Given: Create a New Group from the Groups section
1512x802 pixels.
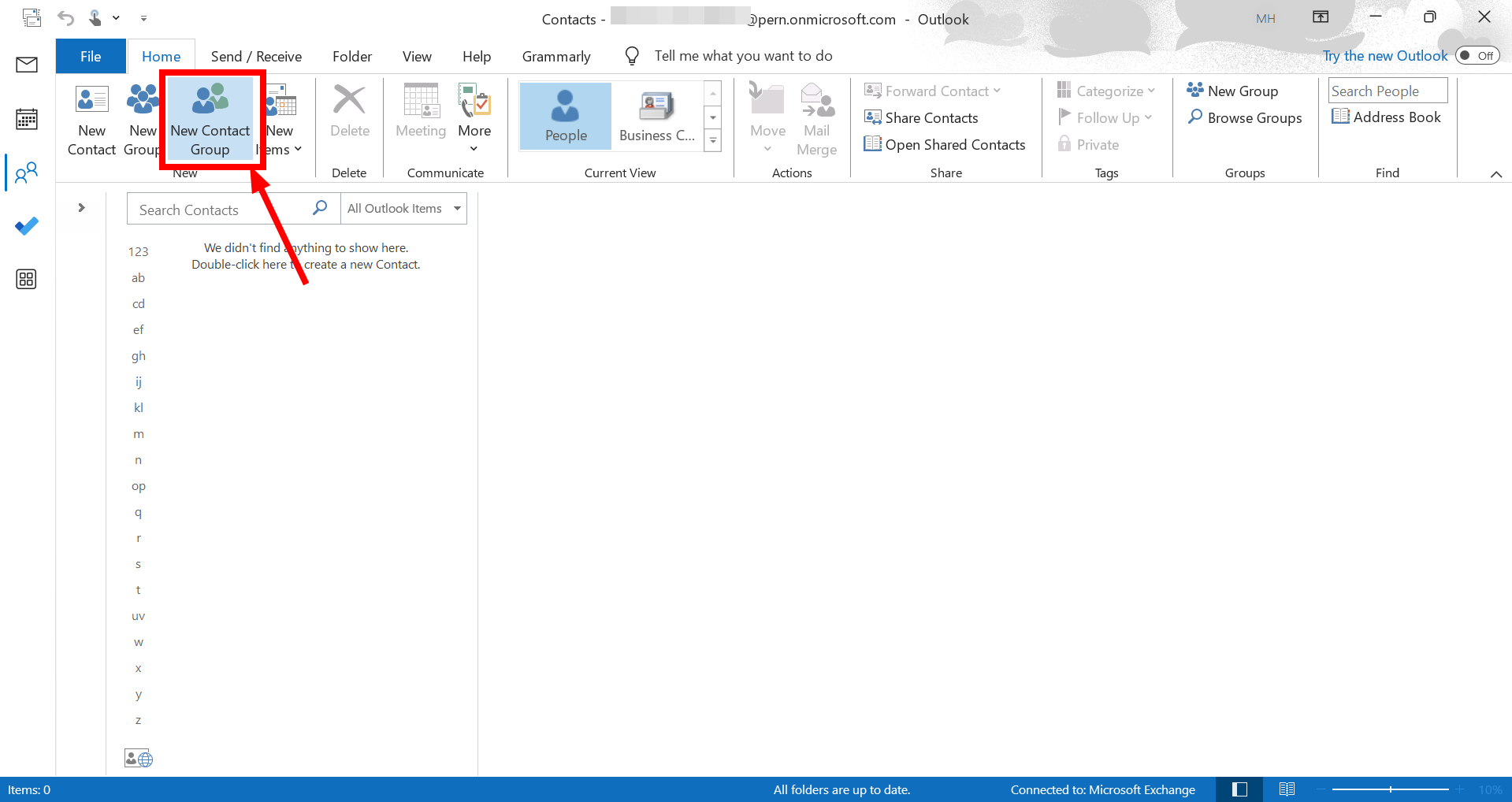Looking at the screenshot, I should pyautogui.click(x=1232, y=91).
